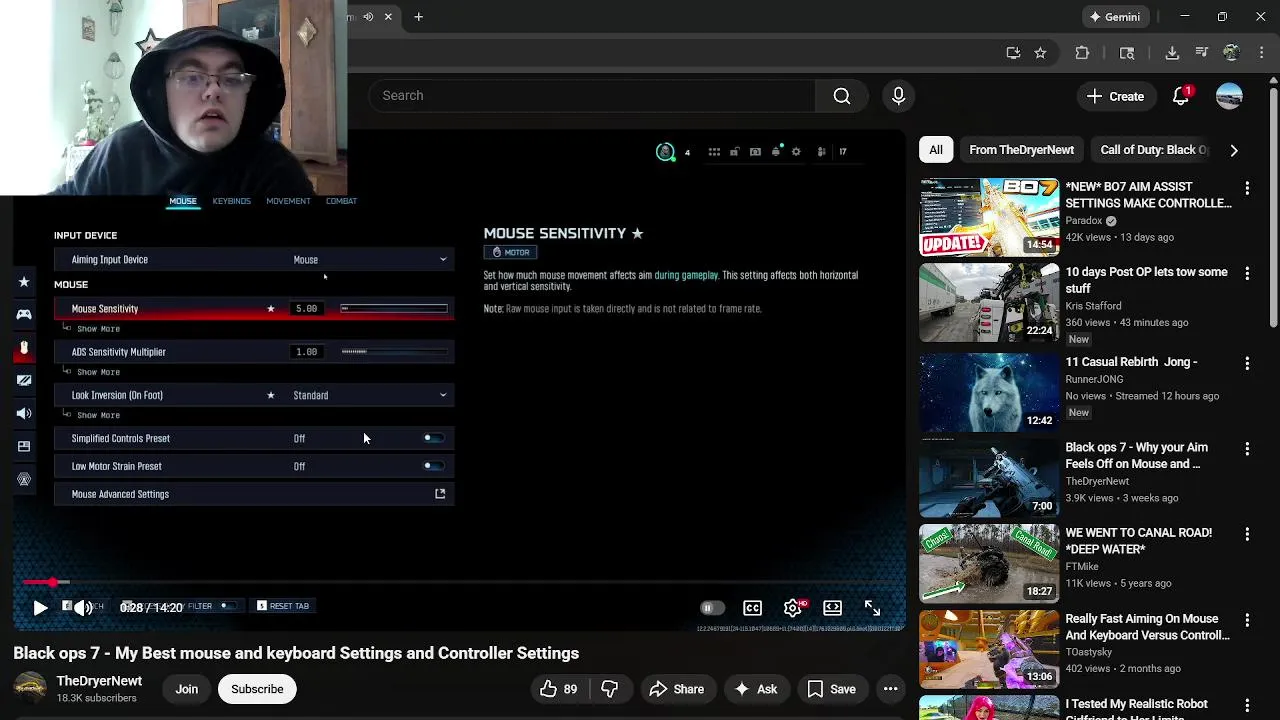This screenshot has height=720, width=1280.
Task: Play the YouTube video
Action: (x=40, y=607)
